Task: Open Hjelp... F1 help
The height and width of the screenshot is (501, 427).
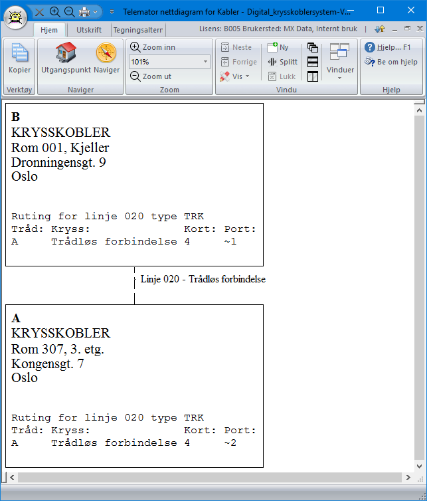Action: [x=387, y=47]
